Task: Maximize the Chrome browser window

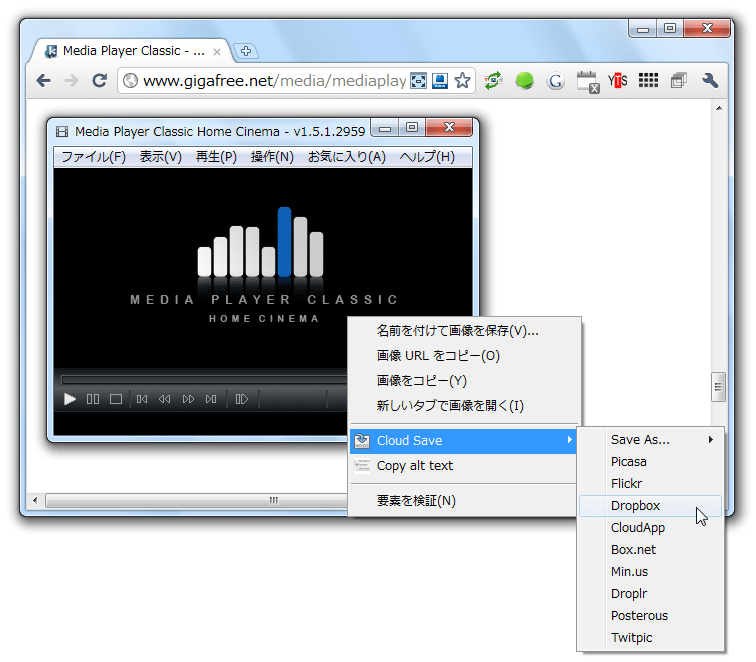Action: 670,28
